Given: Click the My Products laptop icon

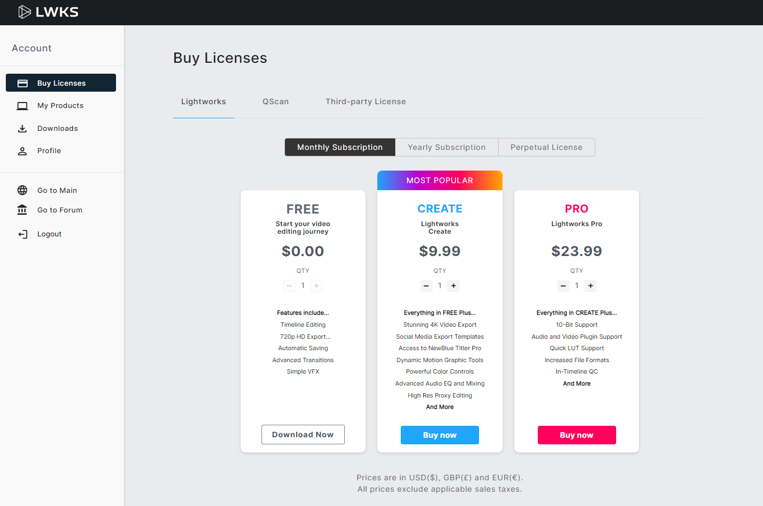Looking at the screenshot, I should (22, 106).
